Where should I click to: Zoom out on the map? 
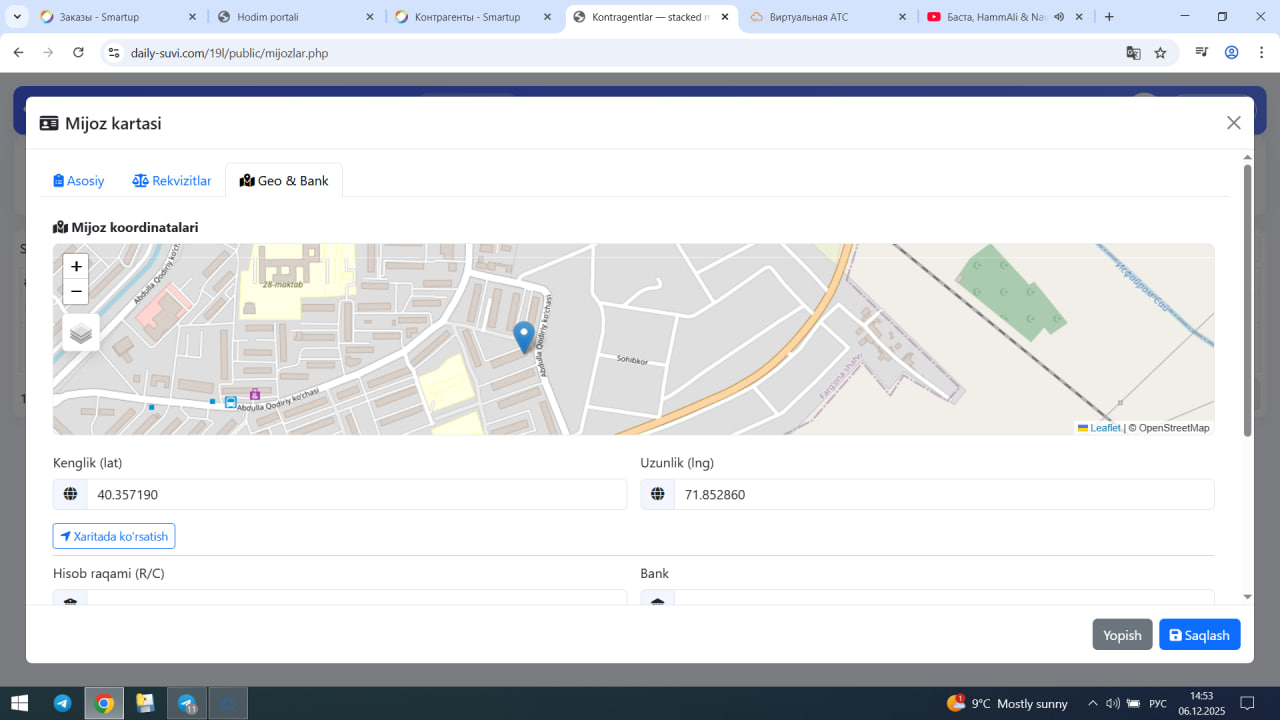click(x=76, y=292)
